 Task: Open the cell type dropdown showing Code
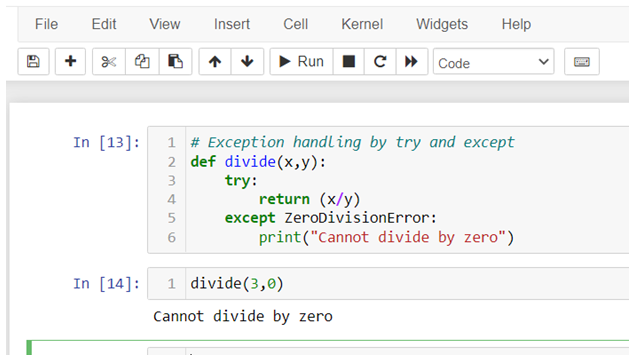tap(494, 62)
